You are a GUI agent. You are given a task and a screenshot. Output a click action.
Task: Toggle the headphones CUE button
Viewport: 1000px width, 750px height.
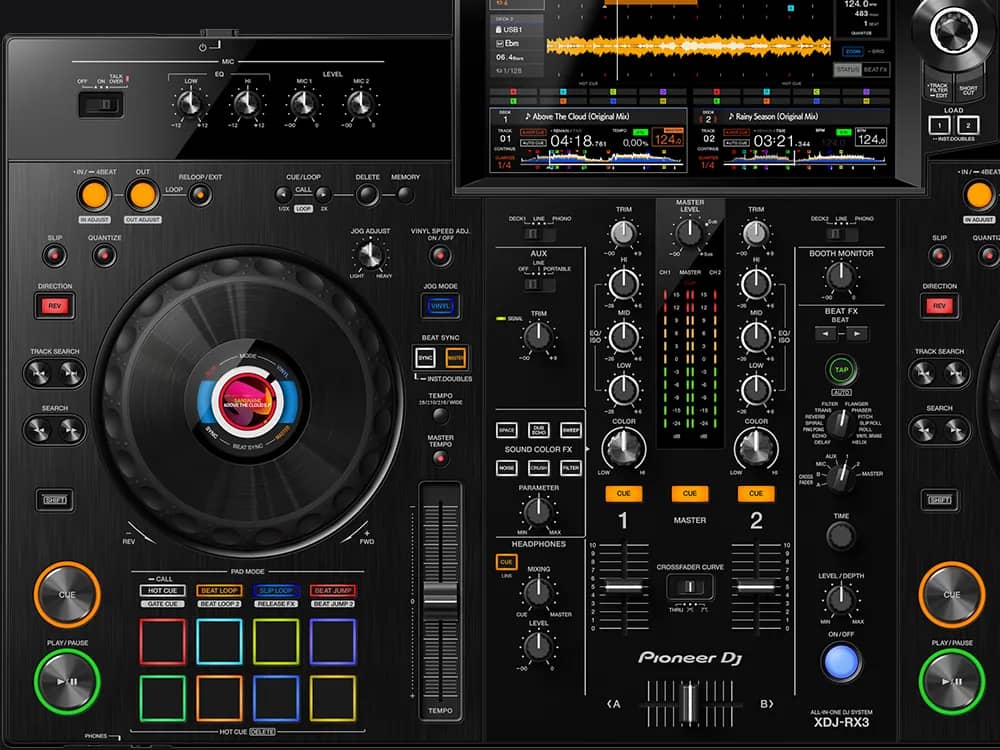(x=506, y=562)
